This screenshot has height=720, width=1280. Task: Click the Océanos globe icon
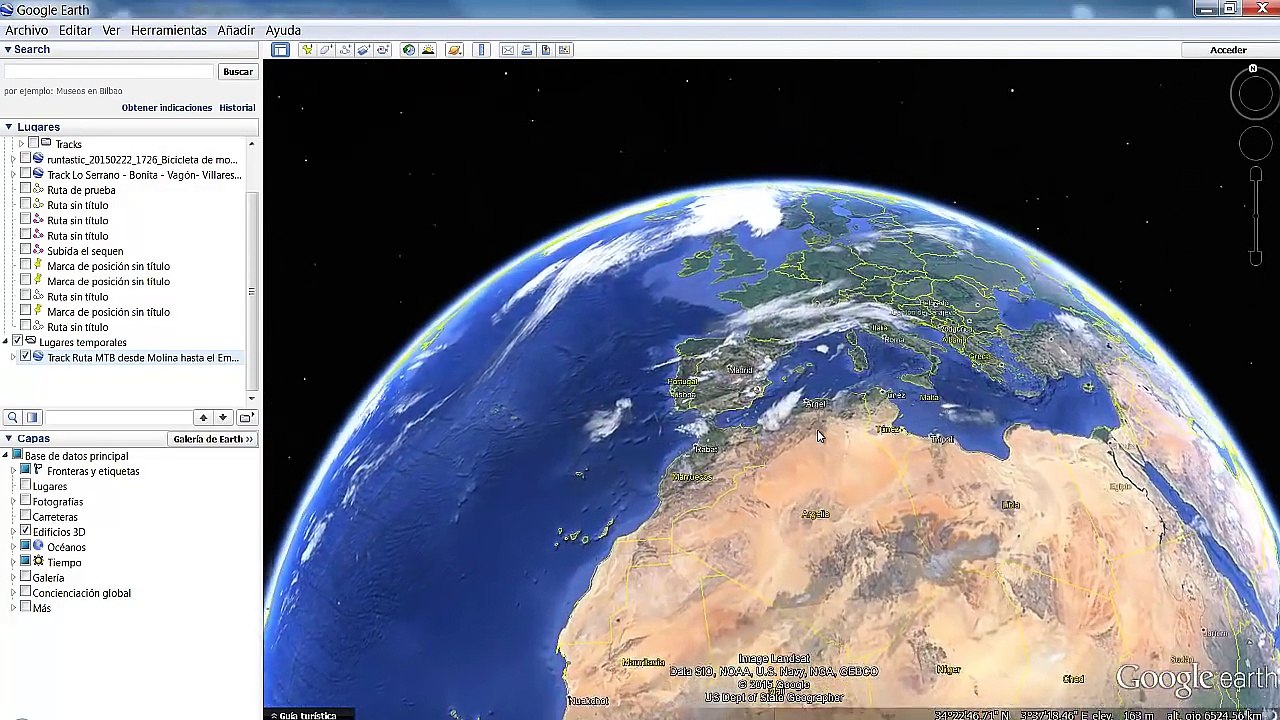(x=38, y=547)
